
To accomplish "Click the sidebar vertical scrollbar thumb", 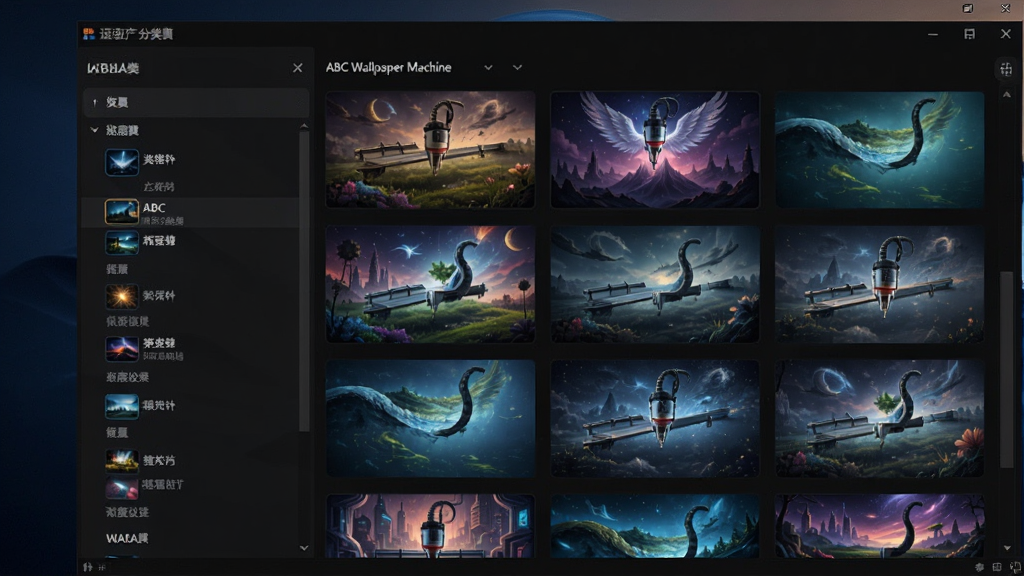I will pos(304,281).
